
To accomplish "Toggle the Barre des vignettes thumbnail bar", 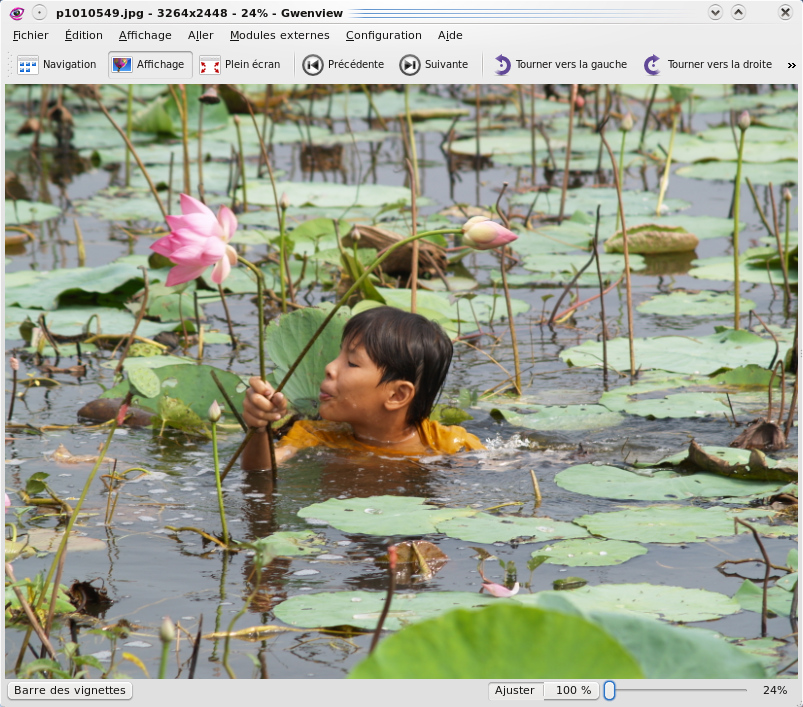I will pos(70,690).
